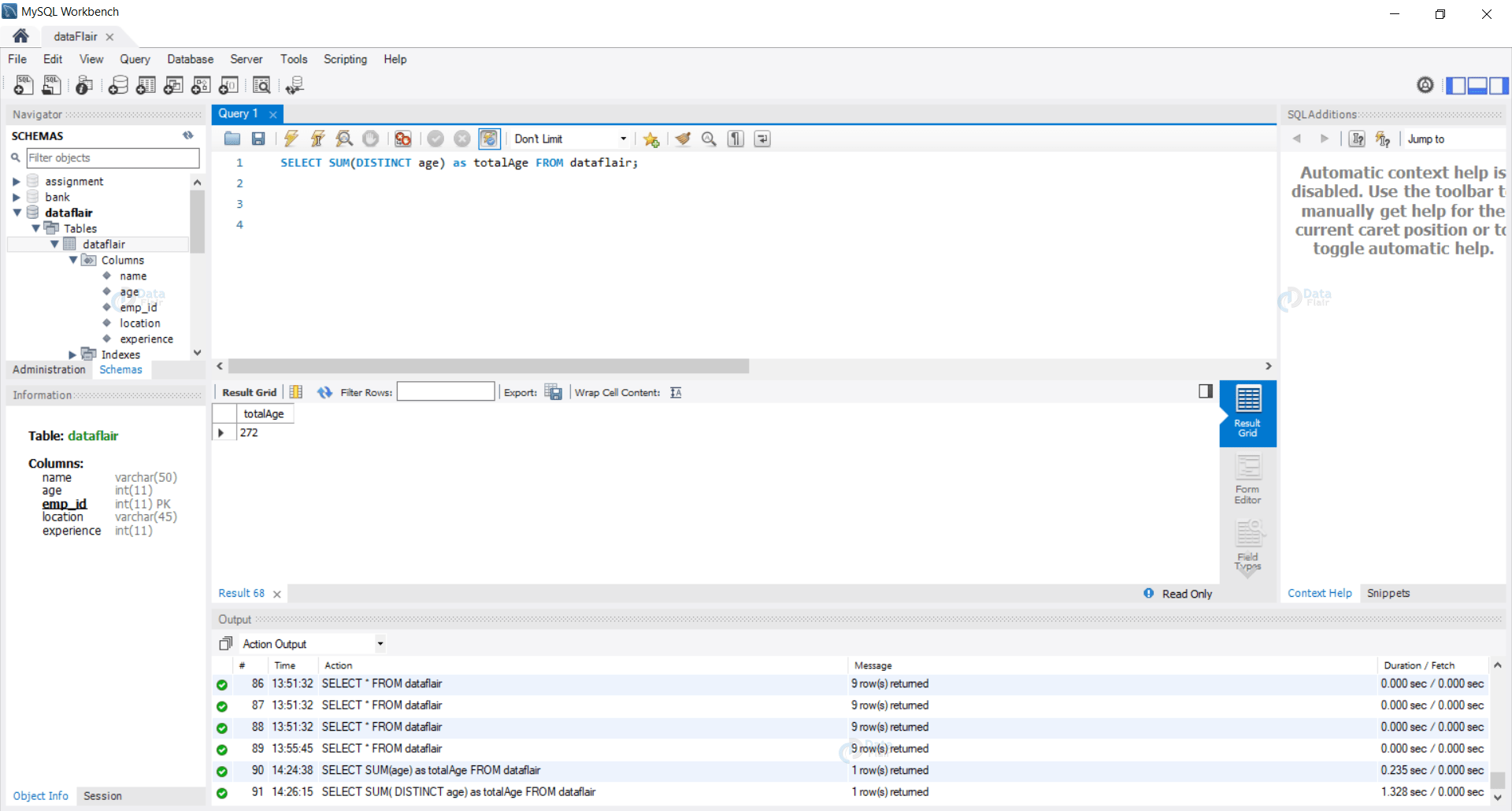Switch to the Administration tab in the sidebar
This screenshot has height=811, width=1512.
(x=48, y=369)
